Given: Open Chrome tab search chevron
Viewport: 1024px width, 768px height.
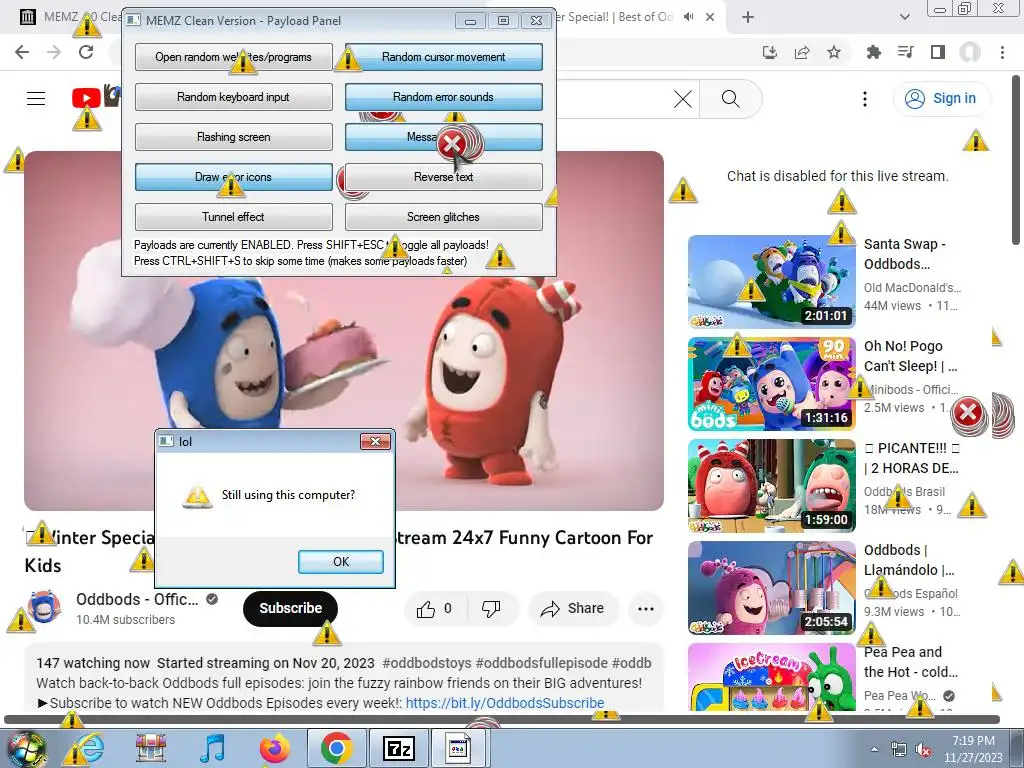Looking at the screenshot, I should (904, 18).
